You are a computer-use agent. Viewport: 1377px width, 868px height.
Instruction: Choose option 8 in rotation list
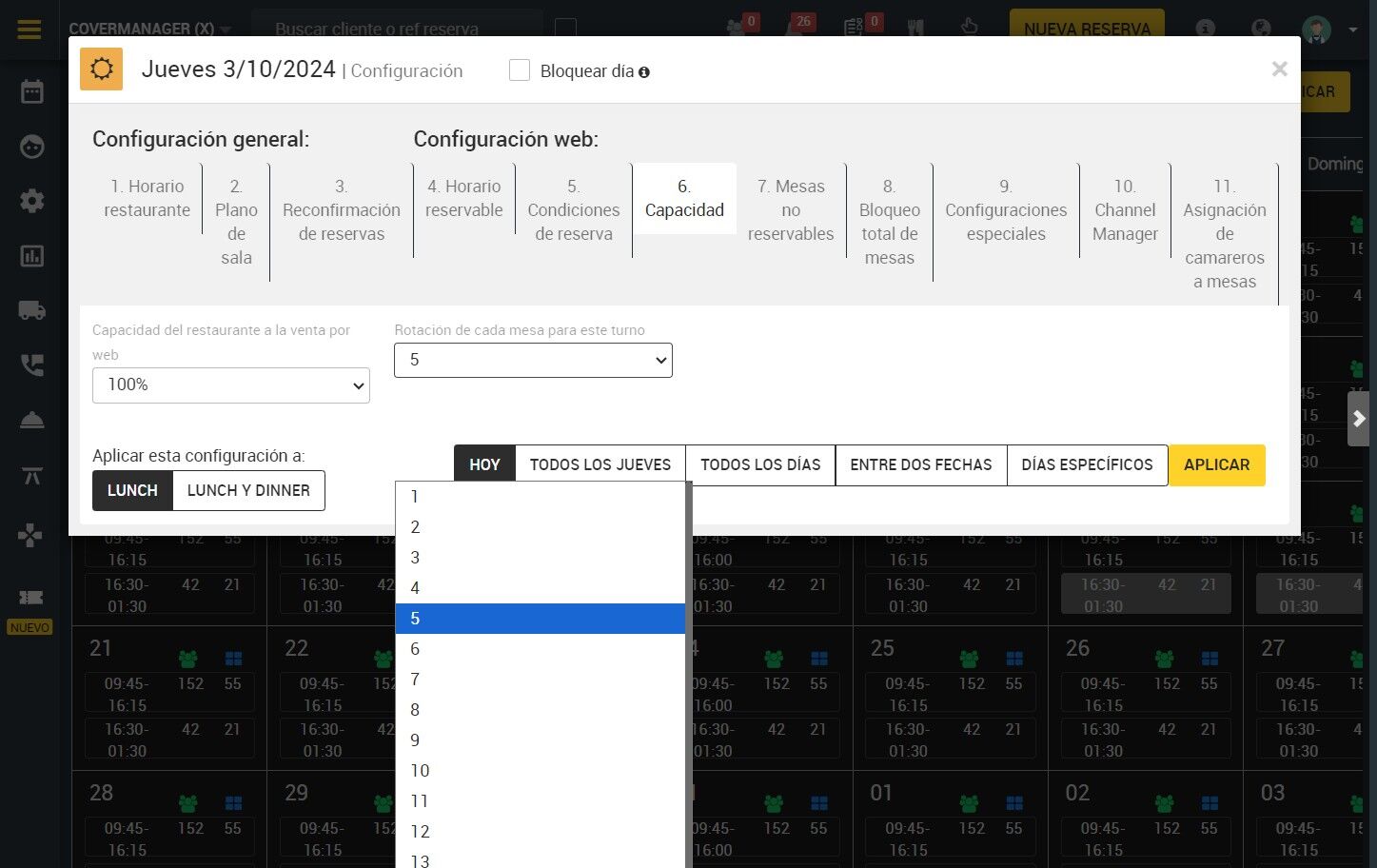(x=540, y=710)
